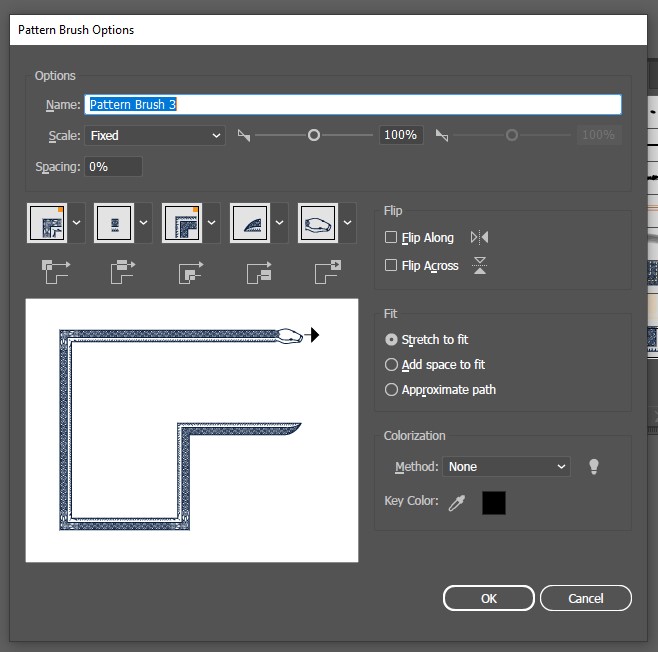
Task: Pick key color with eyedropper
Action: click(457, 503)
